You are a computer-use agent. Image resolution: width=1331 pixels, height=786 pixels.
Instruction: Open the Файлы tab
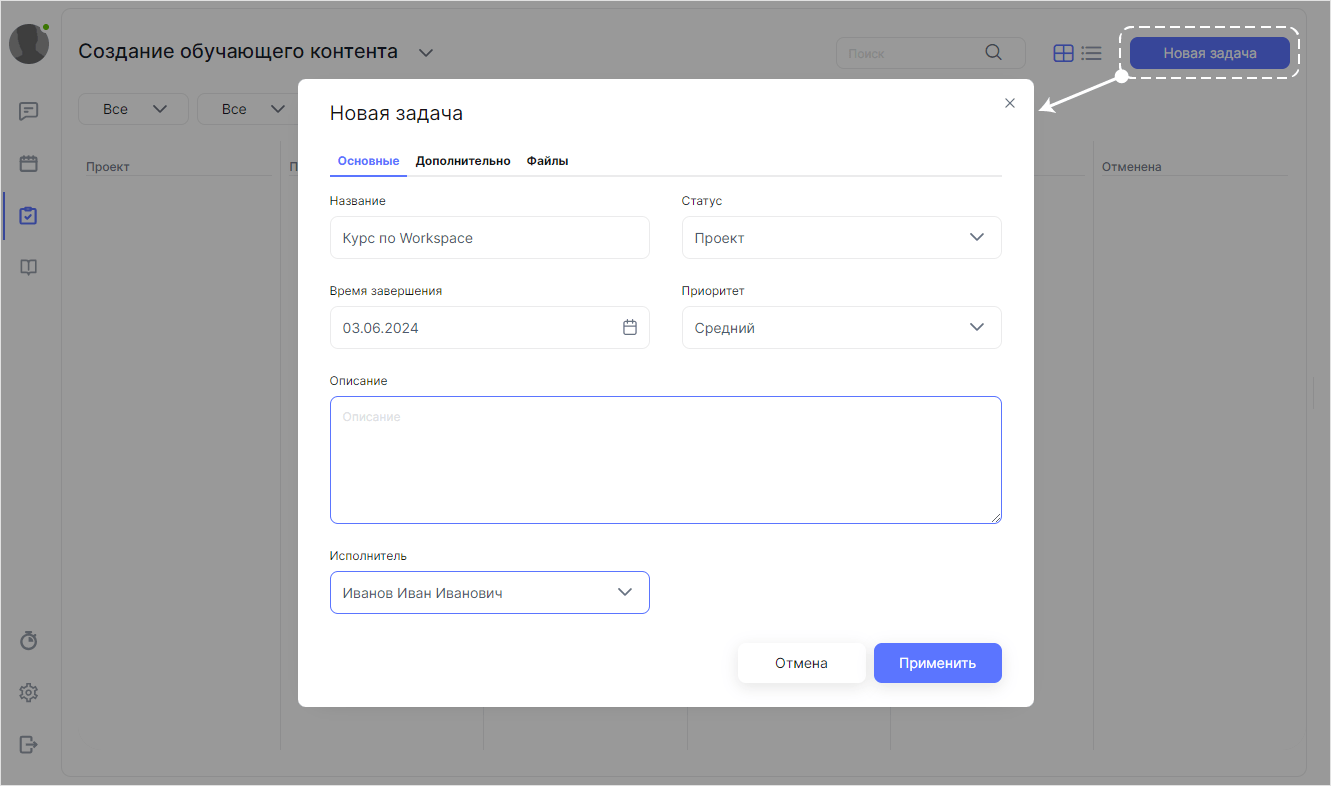[547, 160]
